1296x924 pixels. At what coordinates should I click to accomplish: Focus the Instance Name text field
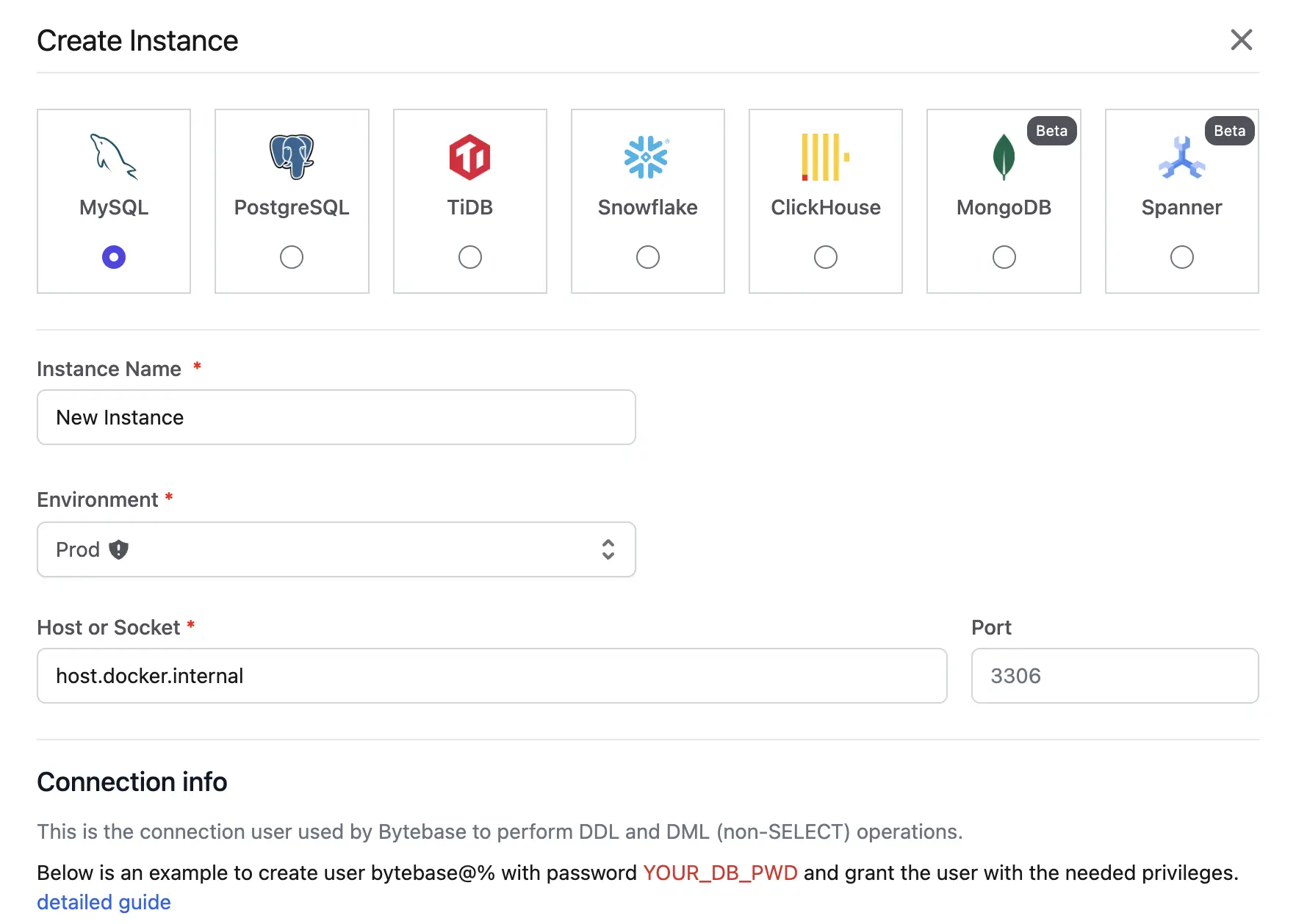(336, 417)
